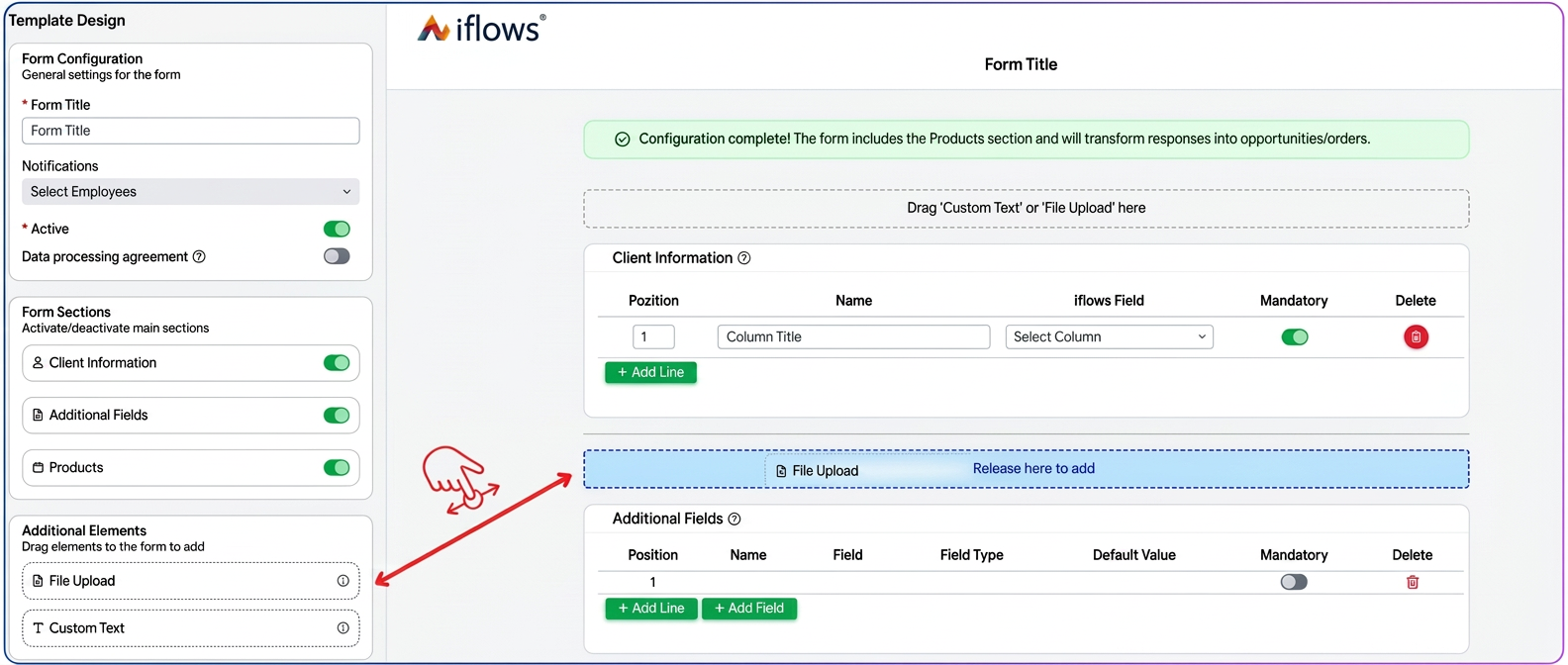Expand the Select Column iflows field dropdown

click(1109, 336)
